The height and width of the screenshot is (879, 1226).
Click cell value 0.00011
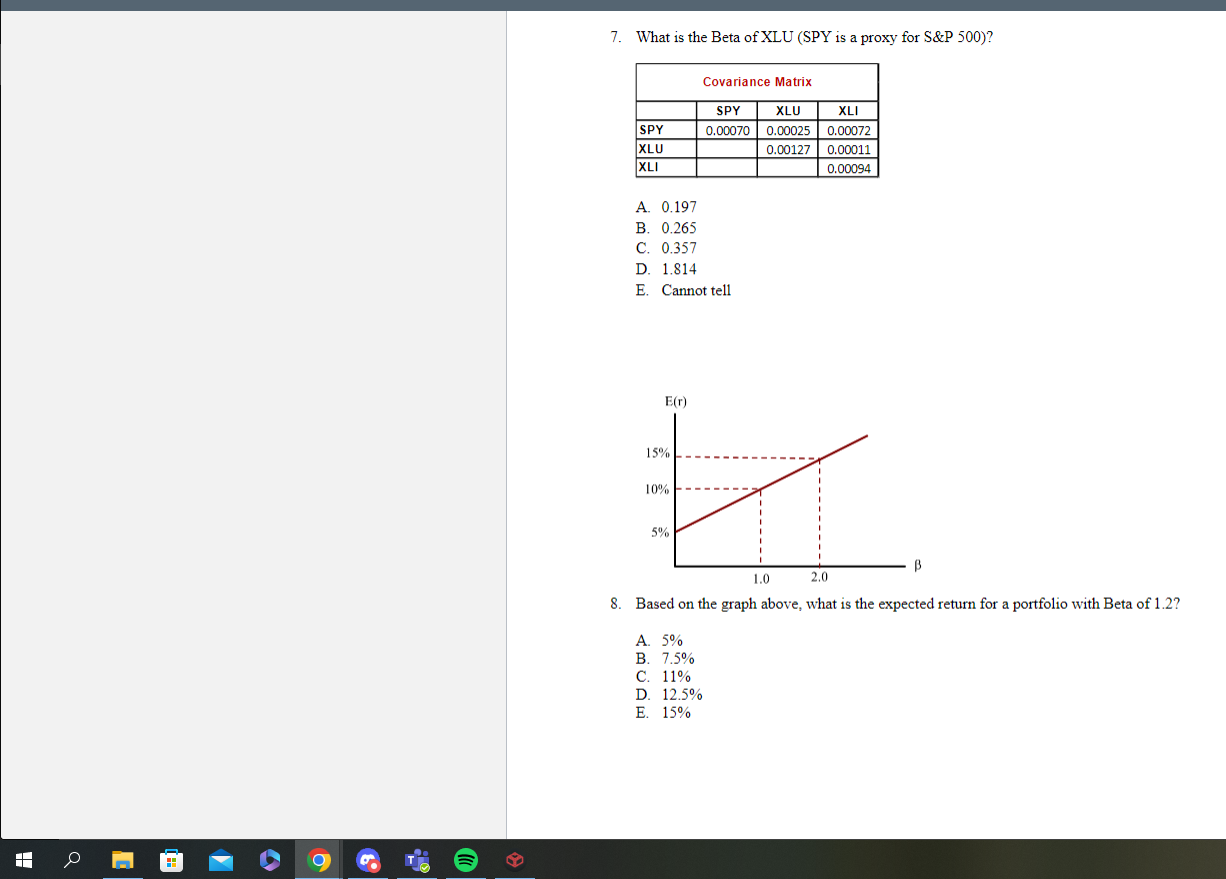click(x=849, y=149)
